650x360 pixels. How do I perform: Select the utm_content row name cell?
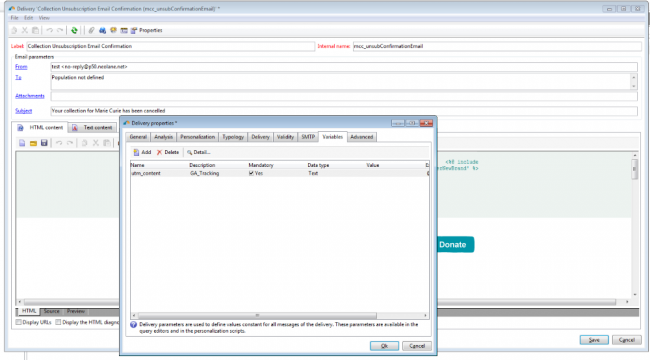pos(146,173)
